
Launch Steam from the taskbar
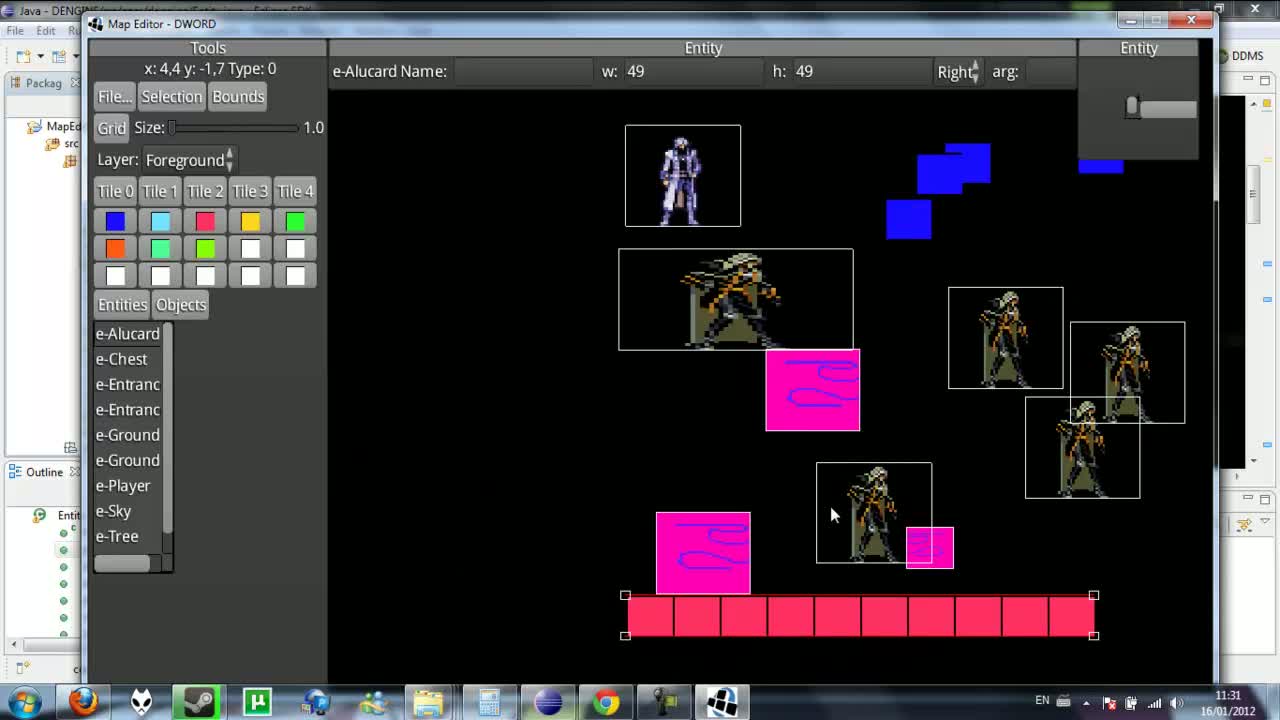pyautogui.click(x=197, y=701)
